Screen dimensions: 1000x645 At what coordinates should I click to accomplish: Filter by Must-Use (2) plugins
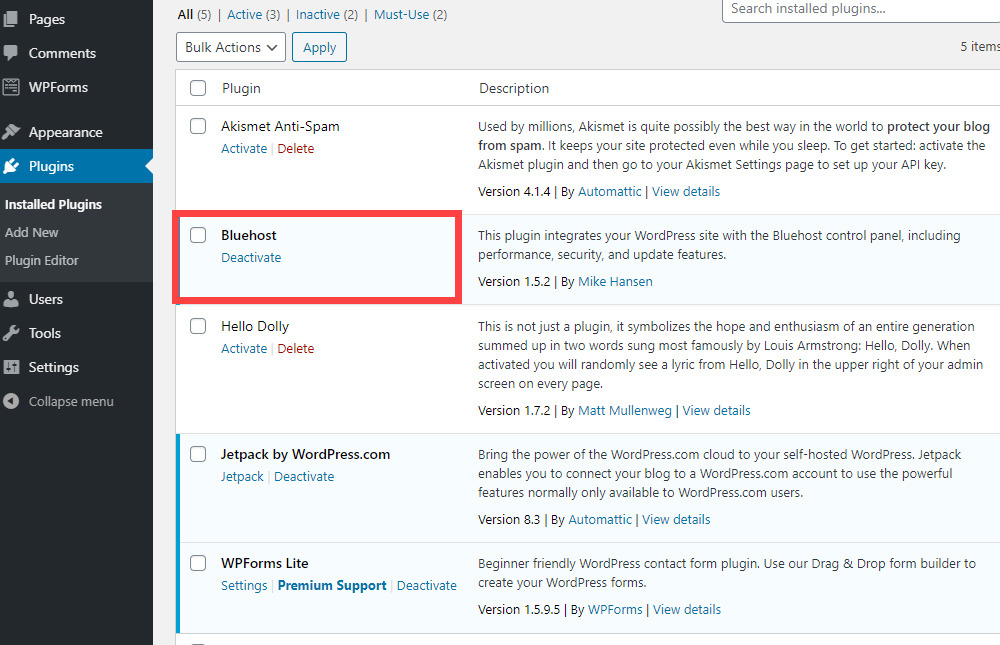[x=410, y=14]
